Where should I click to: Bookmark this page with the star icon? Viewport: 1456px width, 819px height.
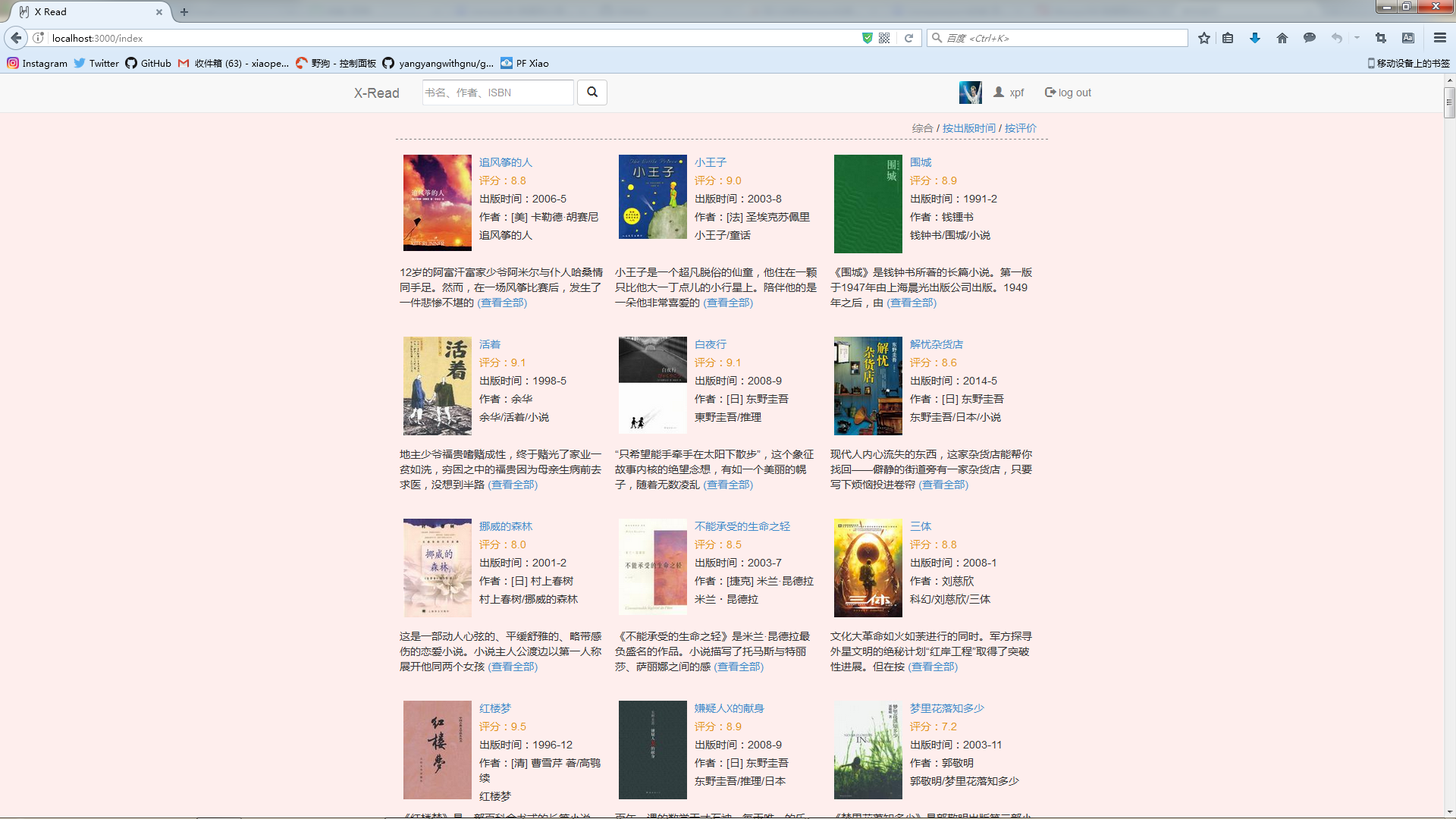1204,38
